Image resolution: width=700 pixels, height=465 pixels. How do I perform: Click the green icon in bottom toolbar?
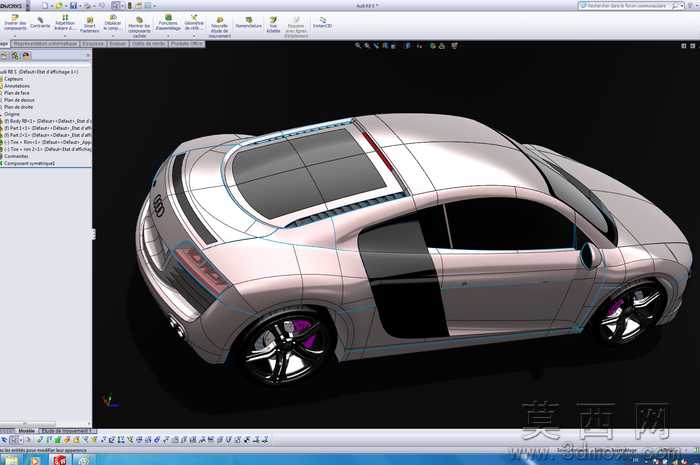(x=58, y=440)
